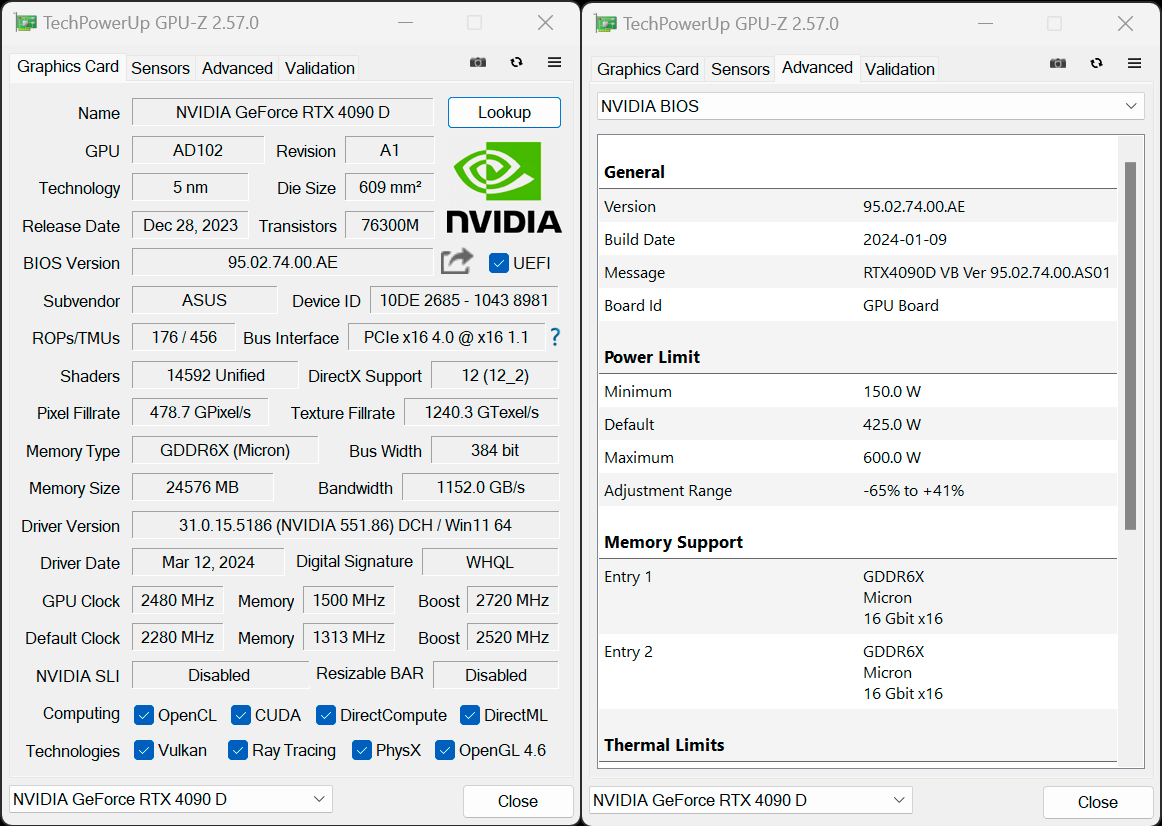Click the Texture Fillrate field
The width and height of the screenshot is (1162, 826).
[x=482, y=412]
